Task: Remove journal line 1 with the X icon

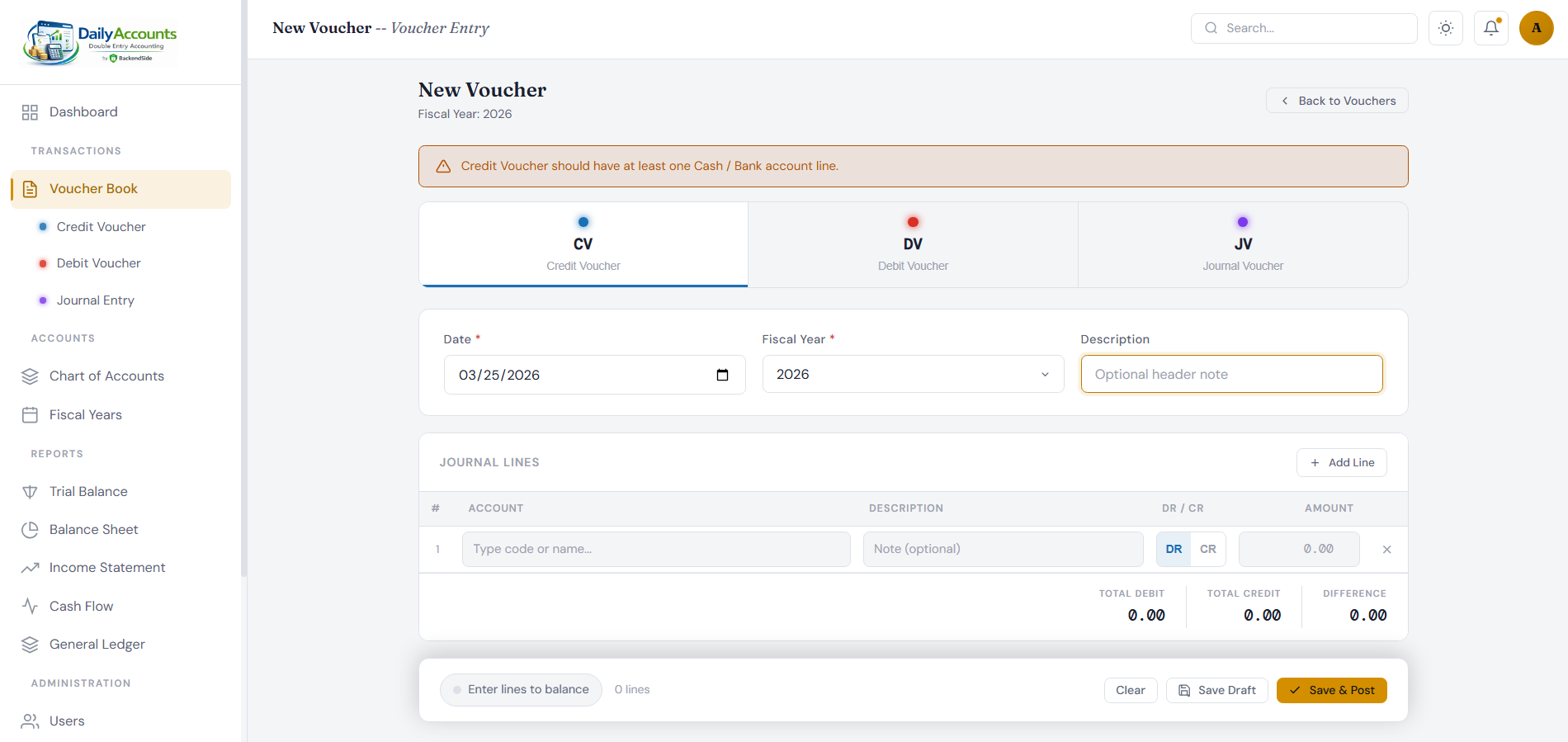Action: coord(1386,550)
